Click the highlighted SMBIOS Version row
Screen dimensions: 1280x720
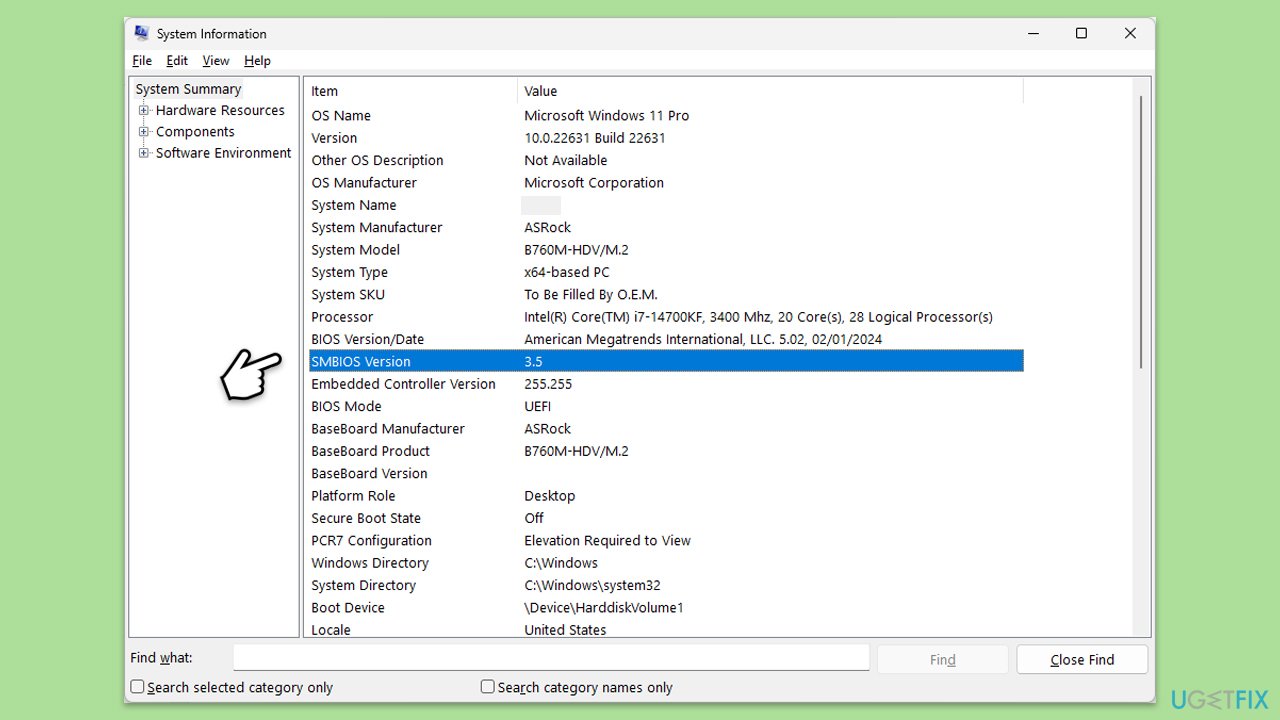pyautogui.click(x=666, y=361)
